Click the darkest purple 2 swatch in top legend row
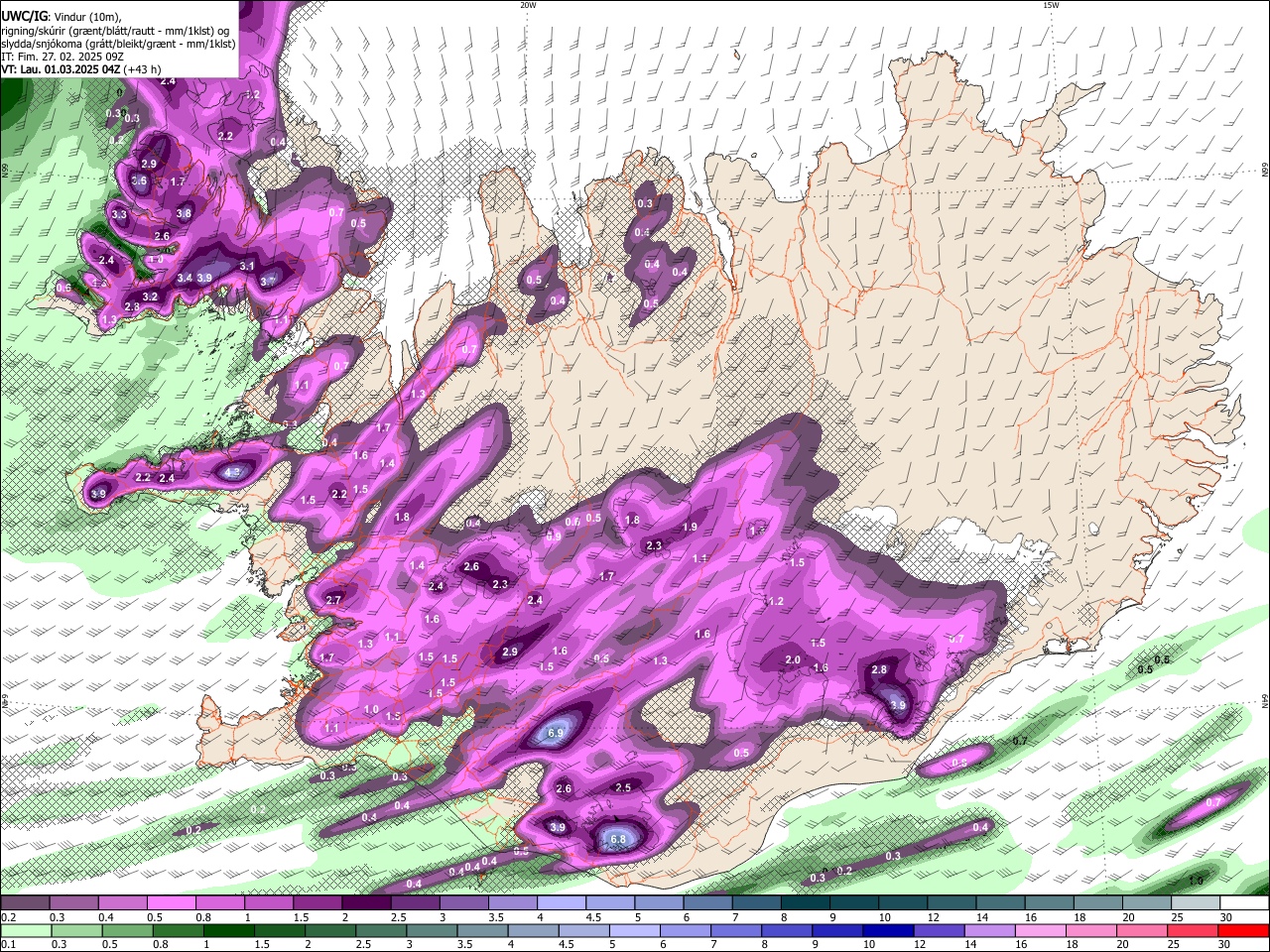 pyautogui.click(x=365, y=902)
